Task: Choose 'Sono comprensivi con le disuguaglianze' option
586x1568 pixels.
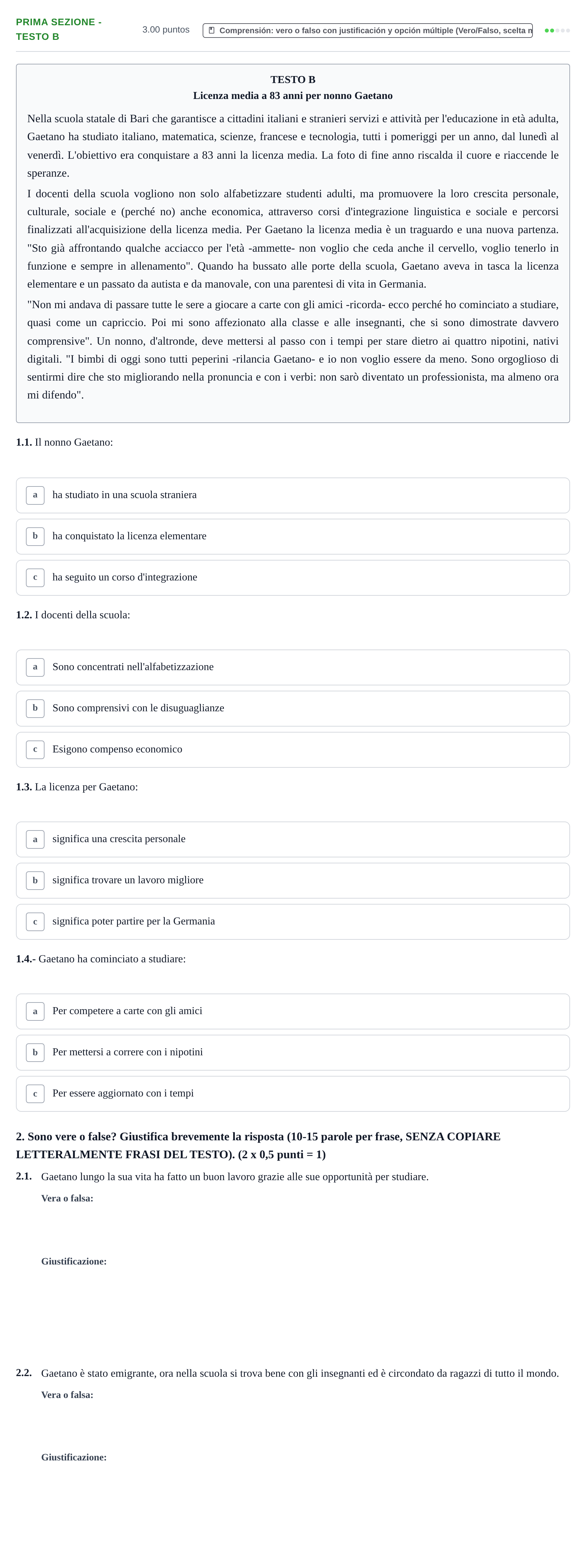Action: 292,708
